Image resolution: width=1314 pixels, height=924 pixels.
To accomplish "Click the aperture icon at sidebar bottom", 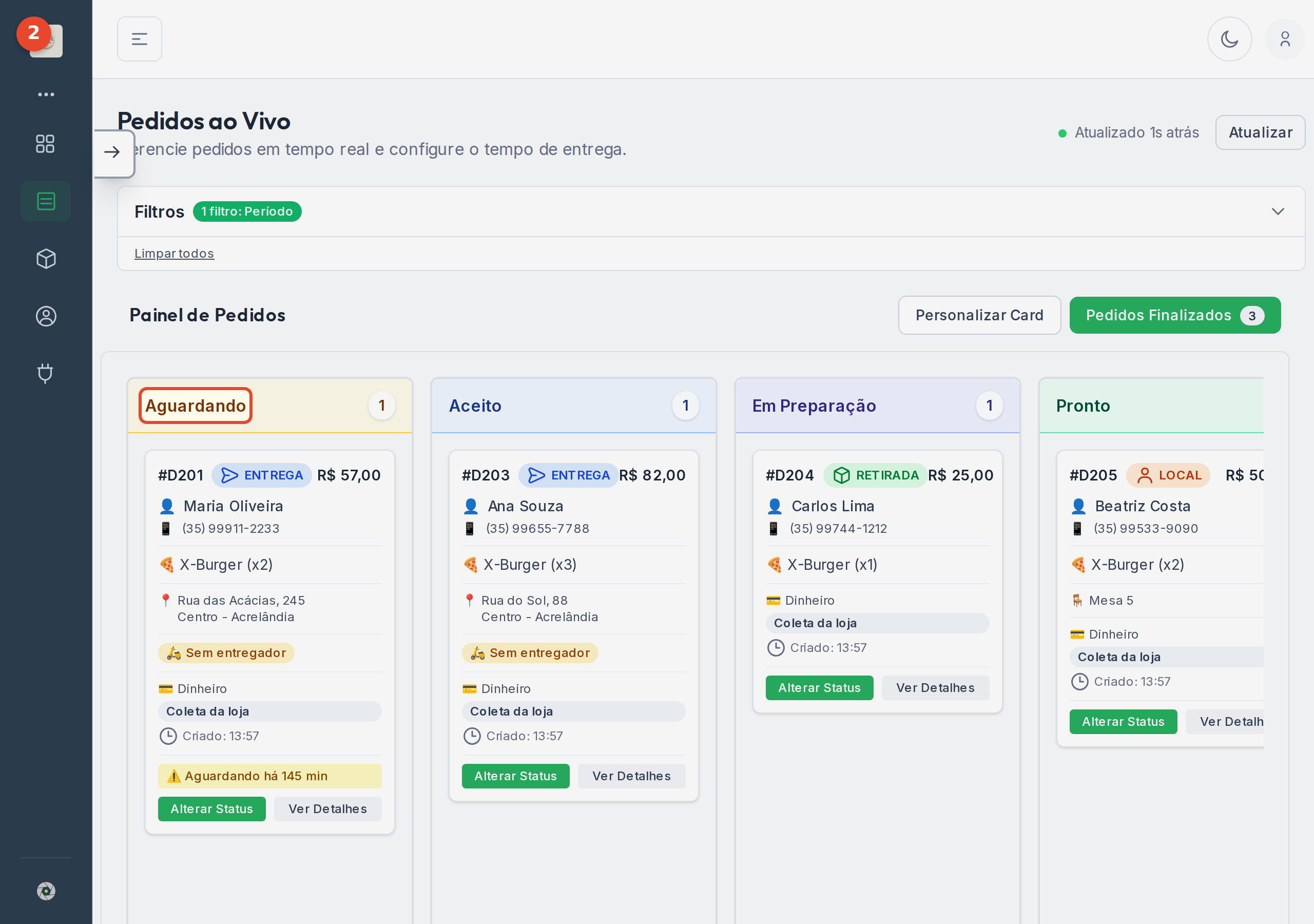I will (x=46, y=891).
